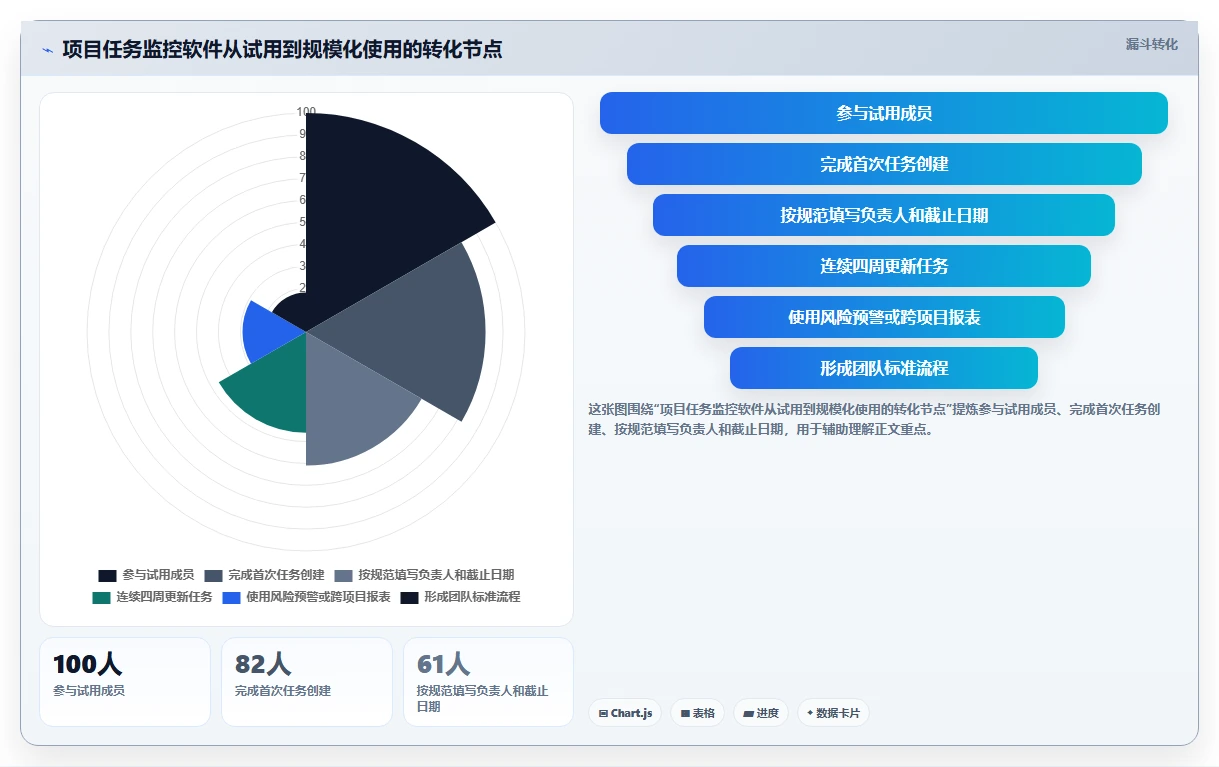
Task: Hide 形成团队标准流程 series via its legend entry
Action: pyautogui.click(x=460, y=597)
